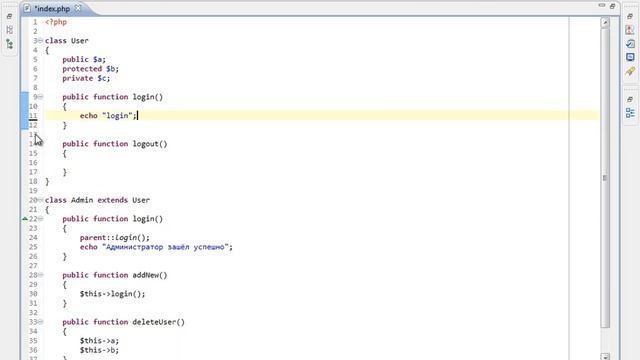
Task: Click the '<?php' opening tag on line 1
Action: pos(56,22)
